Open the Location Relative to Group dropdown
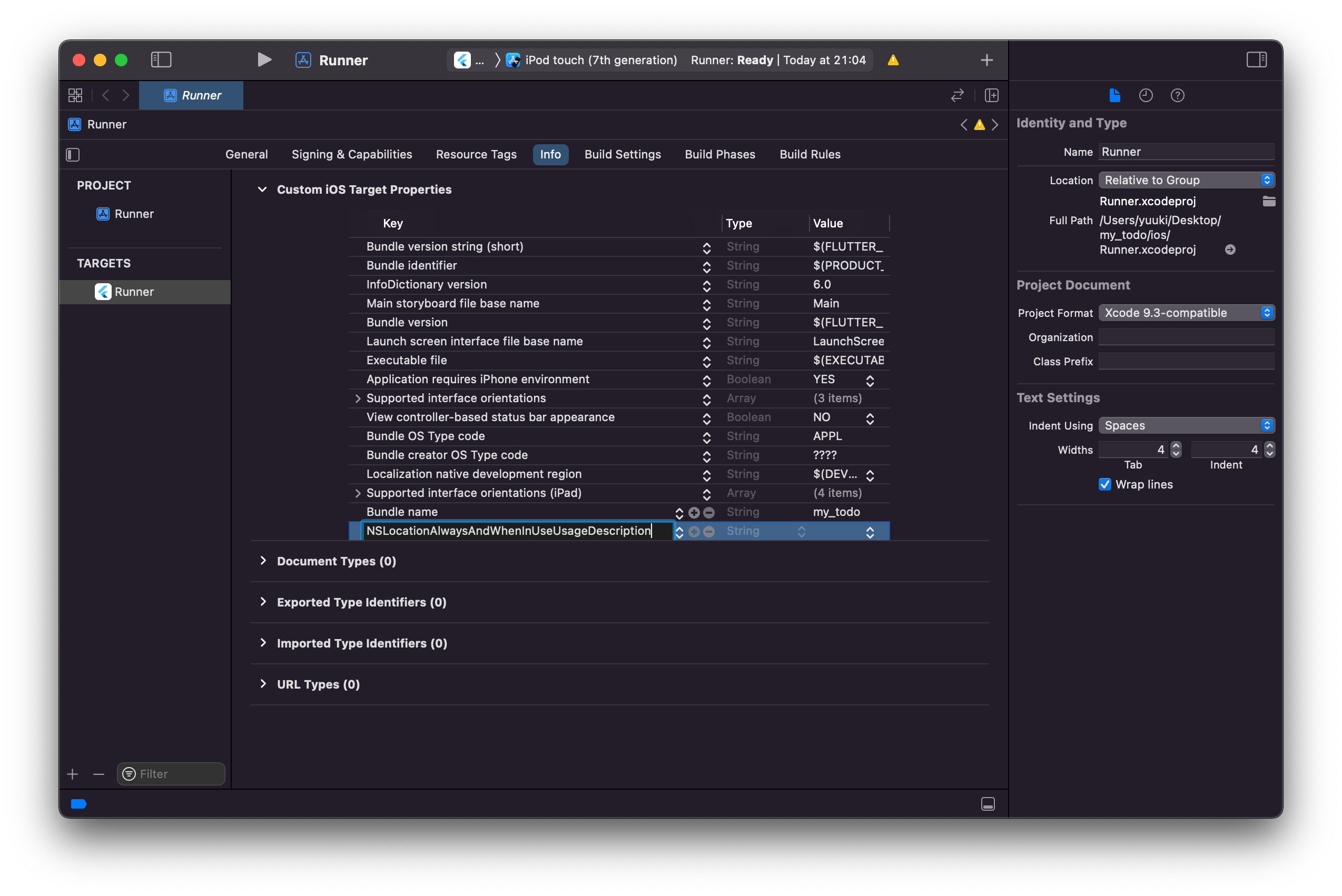 1186,180
